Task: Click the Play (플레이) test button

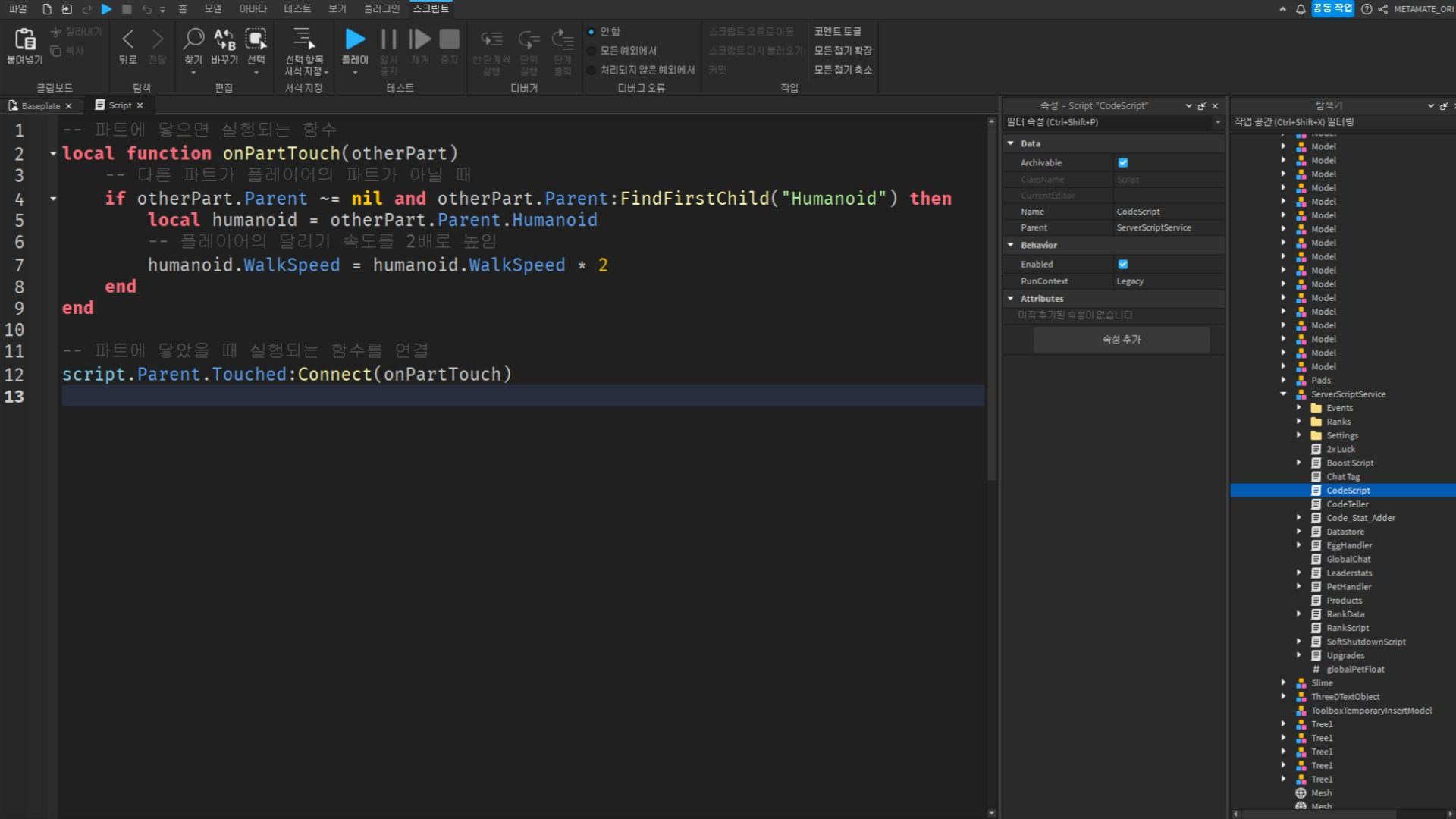Action: (x=354, y=39)
